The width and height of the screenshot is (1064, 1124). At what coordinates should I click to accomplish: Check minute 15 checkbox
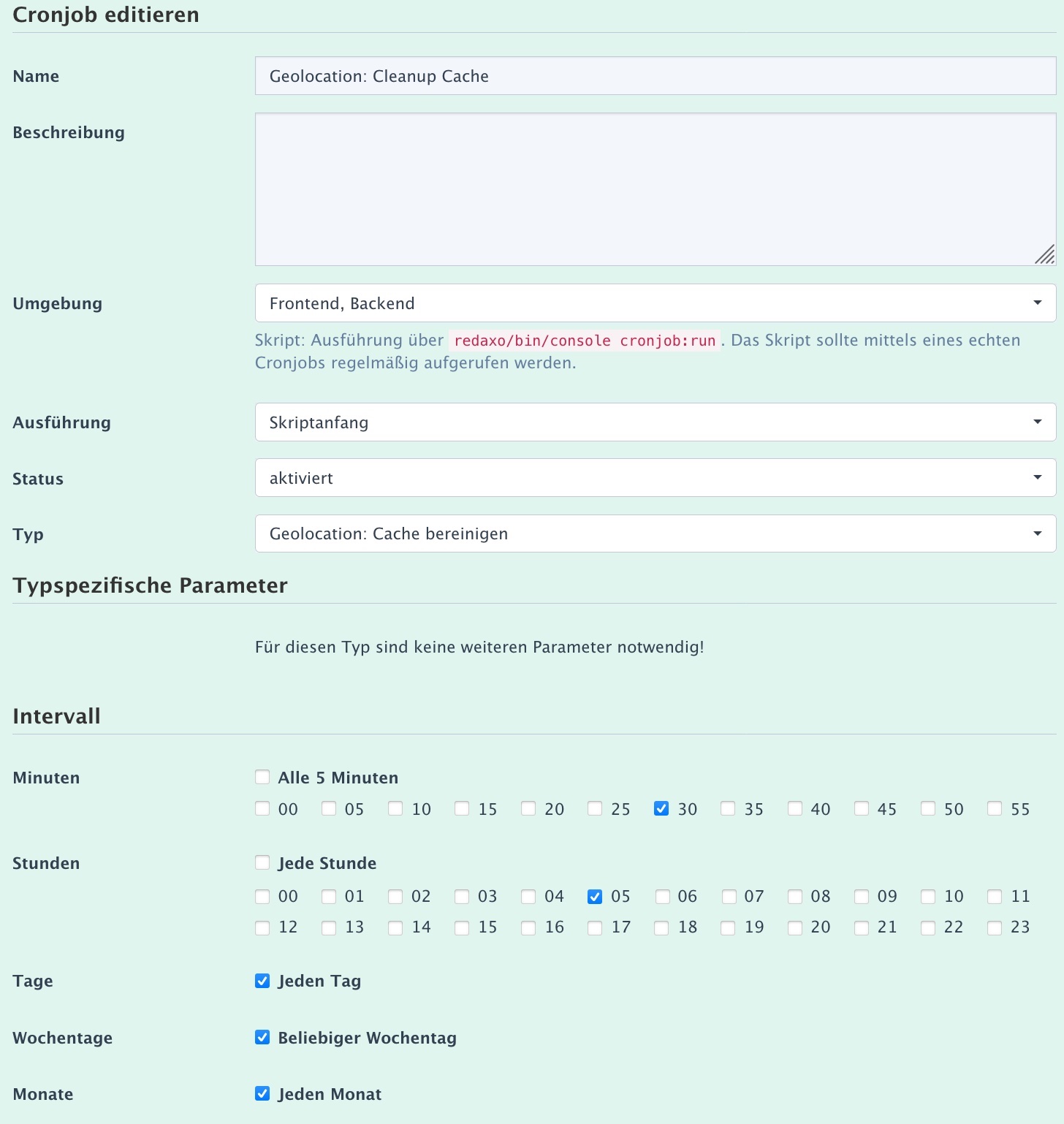coord(462,808)
